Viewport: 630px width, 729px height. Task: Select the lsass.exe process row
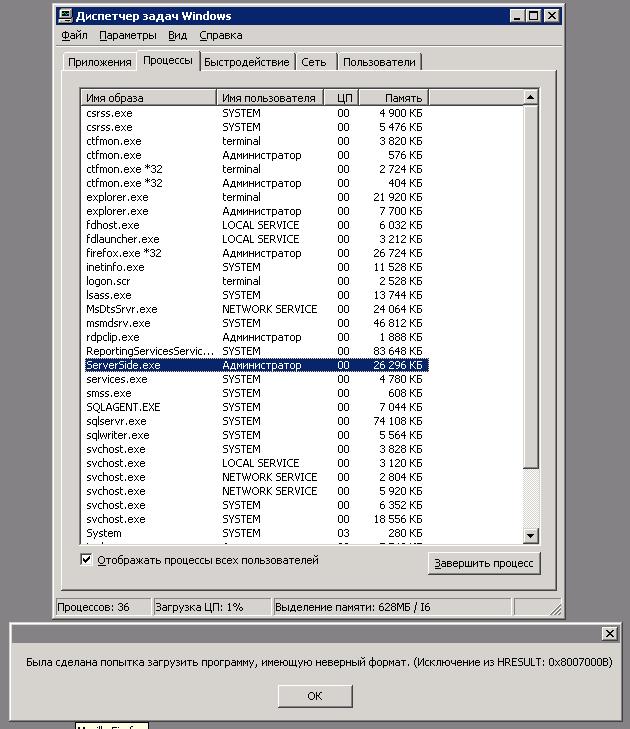256,295
